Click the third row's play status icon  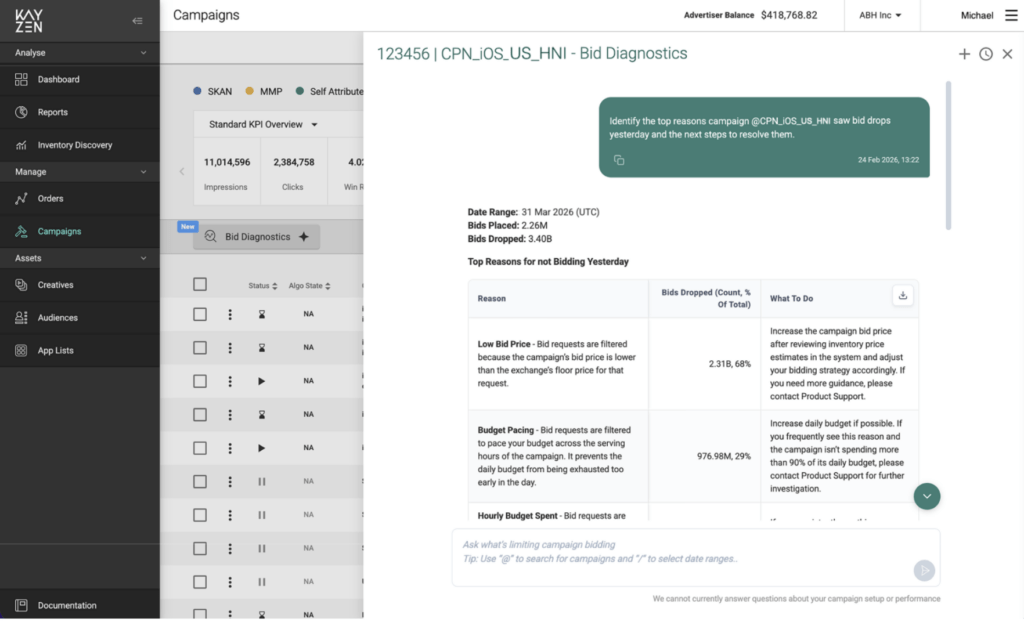[262, 381]
